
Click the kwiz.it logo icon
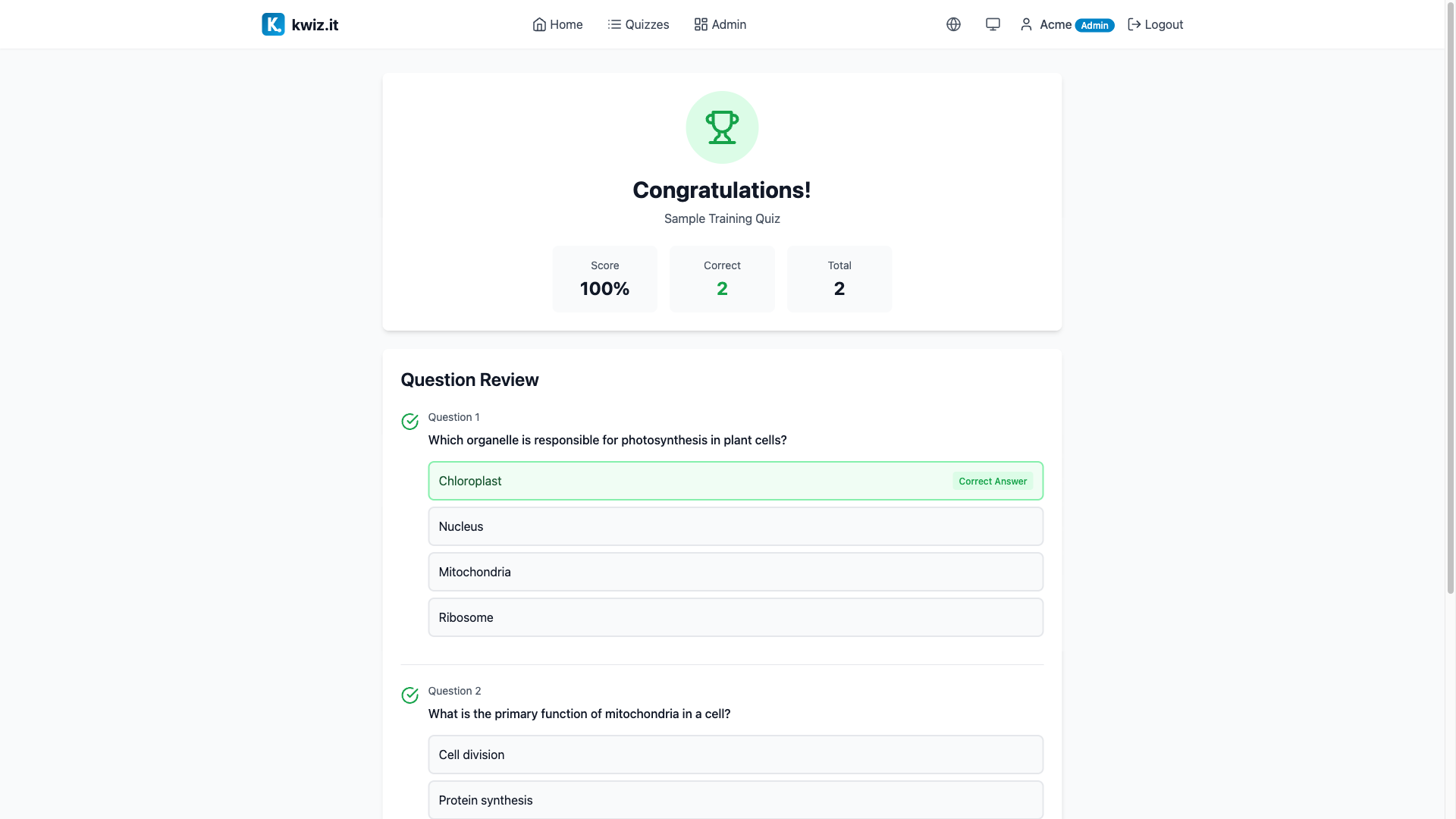pyautogui.click(x=273, y=24)
